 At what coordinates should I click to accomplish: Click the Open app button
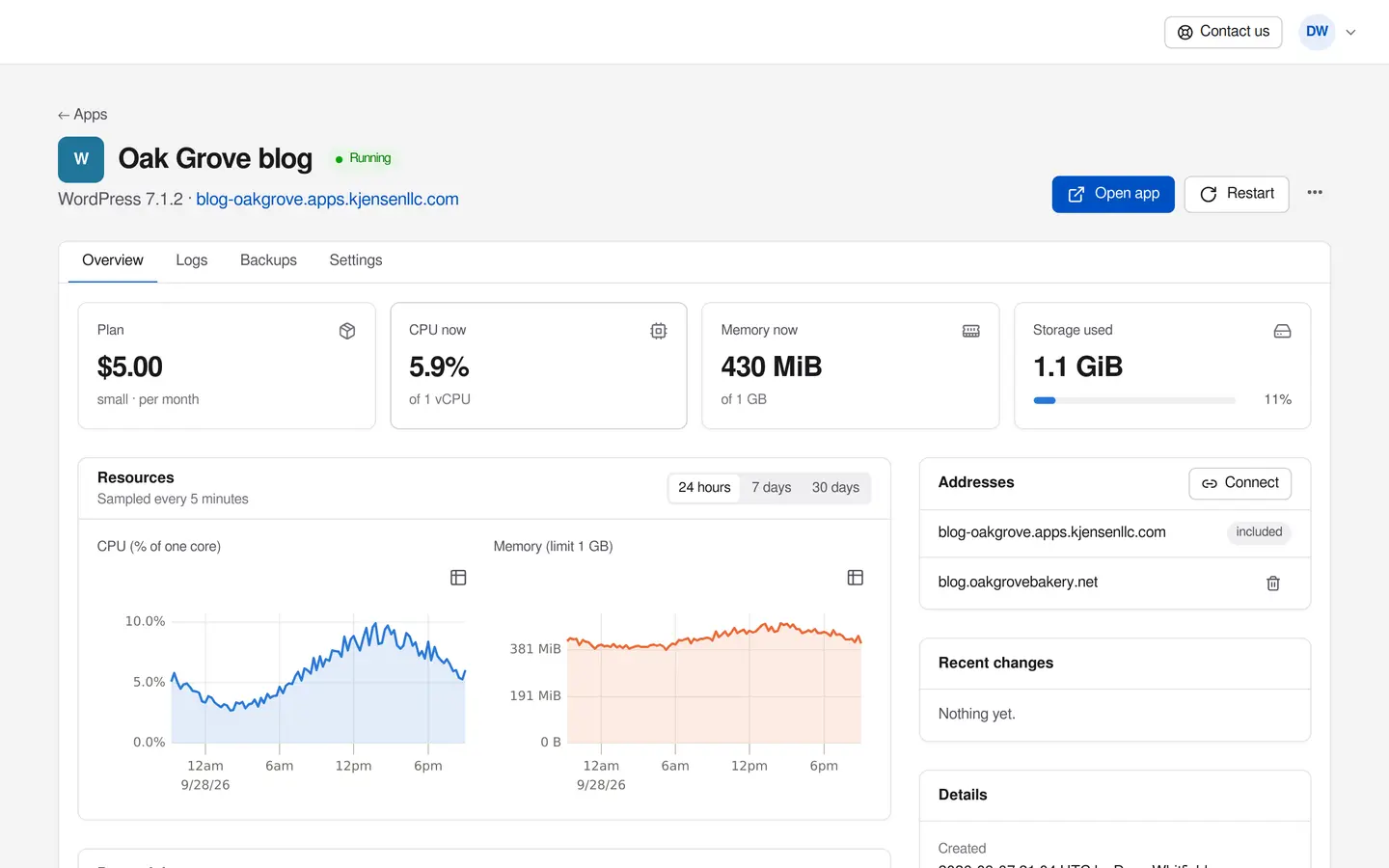pos(1113,194)
